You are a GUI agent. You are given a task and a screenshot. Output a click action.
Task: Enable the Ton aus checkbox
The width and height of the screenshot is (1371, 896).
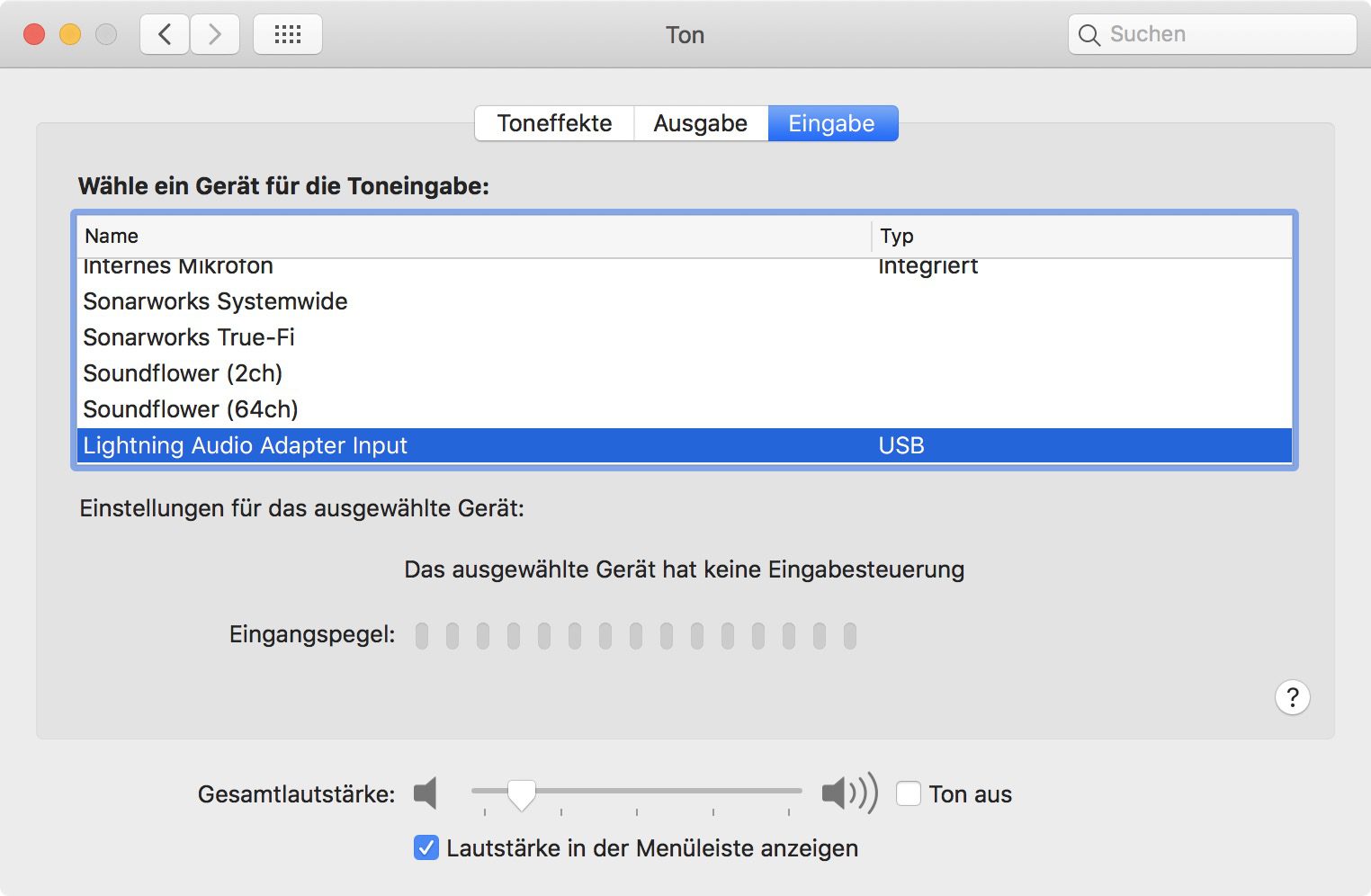click(x=909, y=793)
